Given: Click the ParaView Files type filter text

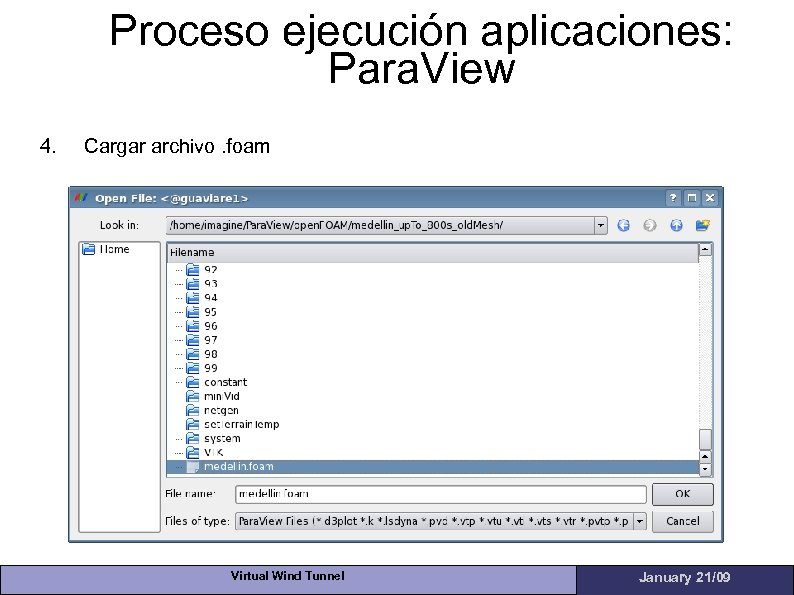Looking at the screenshot, I should (433, 521).
